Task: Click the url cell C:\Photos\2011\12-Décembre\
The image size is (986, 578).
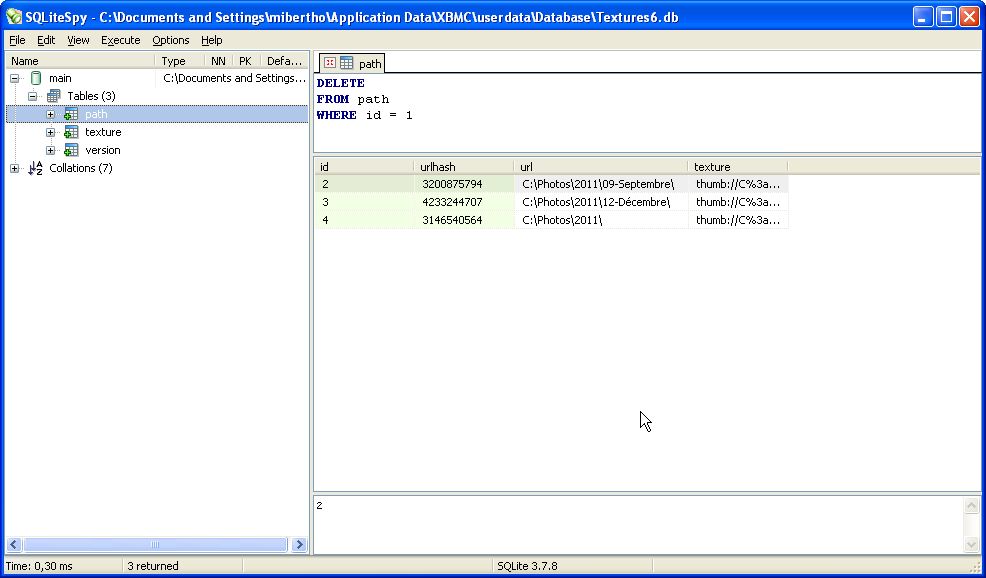Action: pyautogui.click(x=601, y=203)
